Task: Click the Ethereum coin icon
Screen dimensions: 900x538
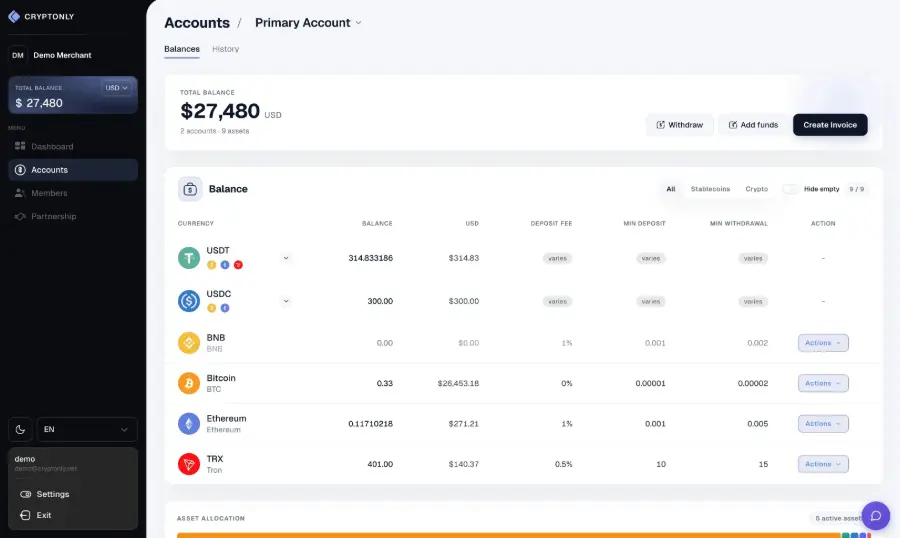Action: (189, 424)
